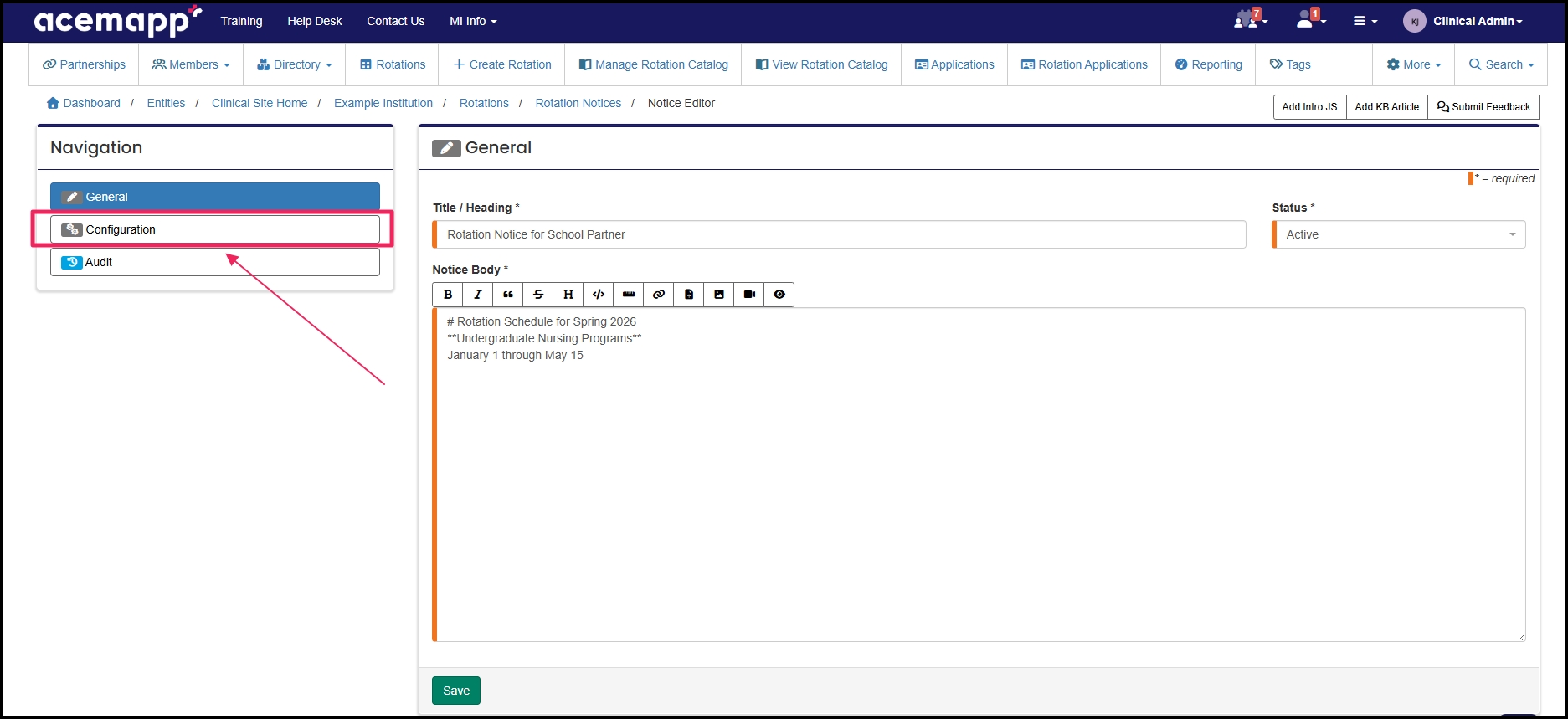1568x719 pixels.
Task: Toggle preview with the eye icon
Action: [779, 295]
